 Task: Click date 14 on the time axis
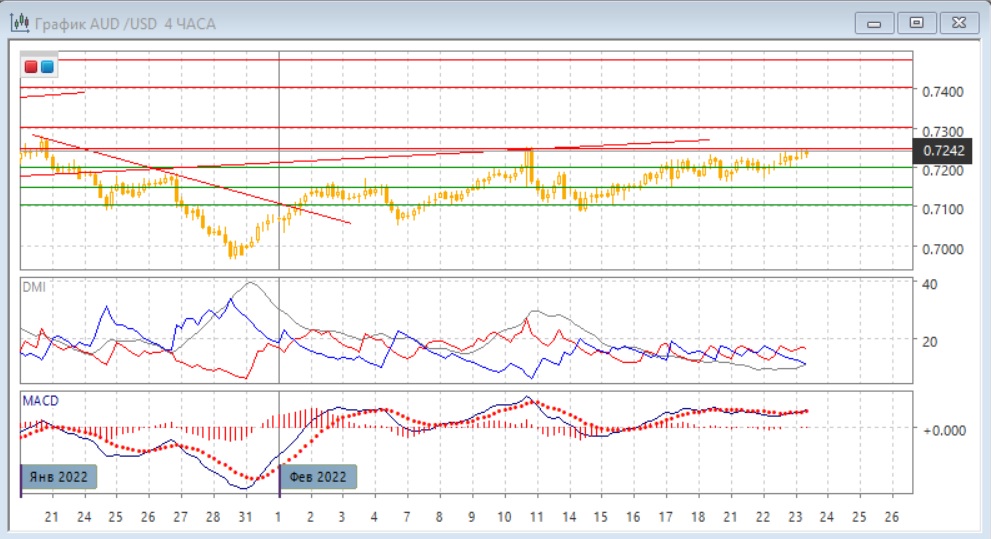tap(567, 517)
